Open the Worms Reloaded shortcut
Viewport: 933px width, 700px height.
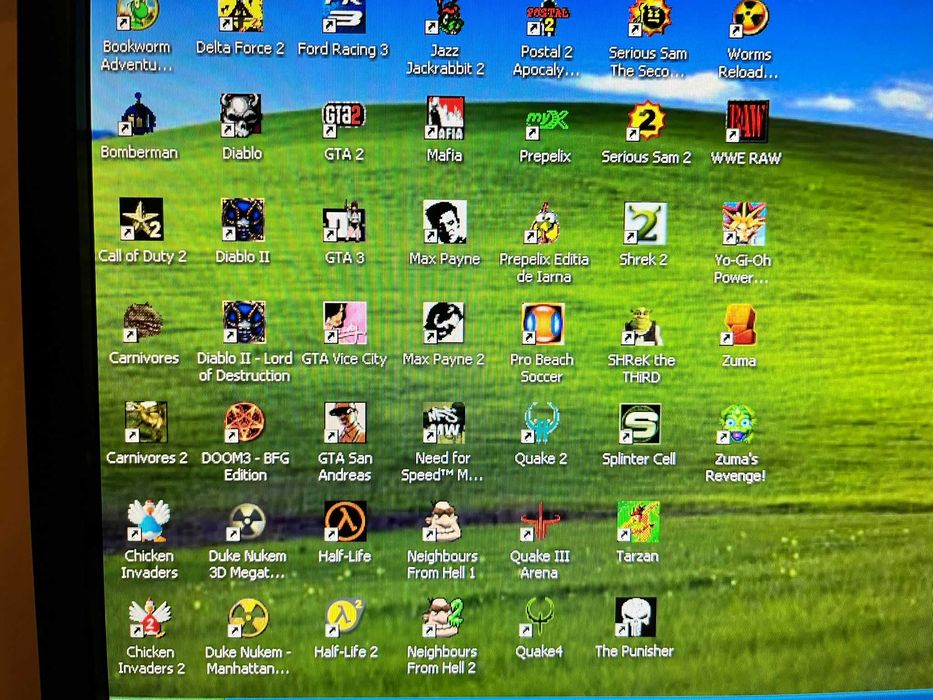[750, 20]
